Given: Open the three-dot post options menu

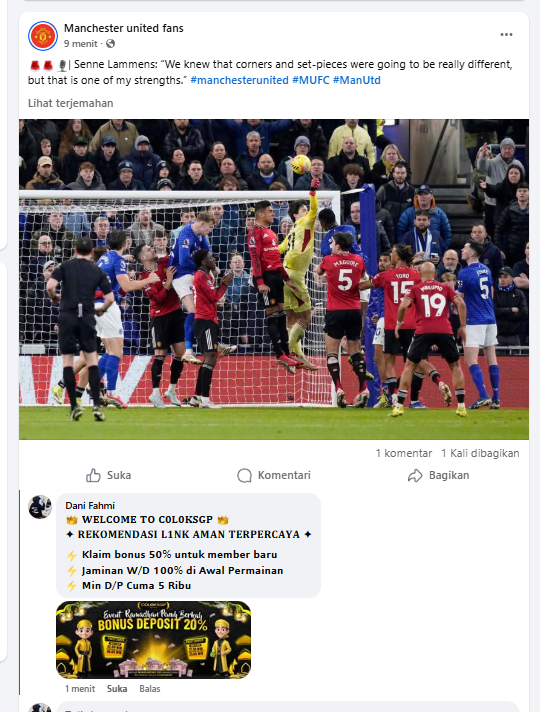Looking at the screenshot, I should coord(506,35).
